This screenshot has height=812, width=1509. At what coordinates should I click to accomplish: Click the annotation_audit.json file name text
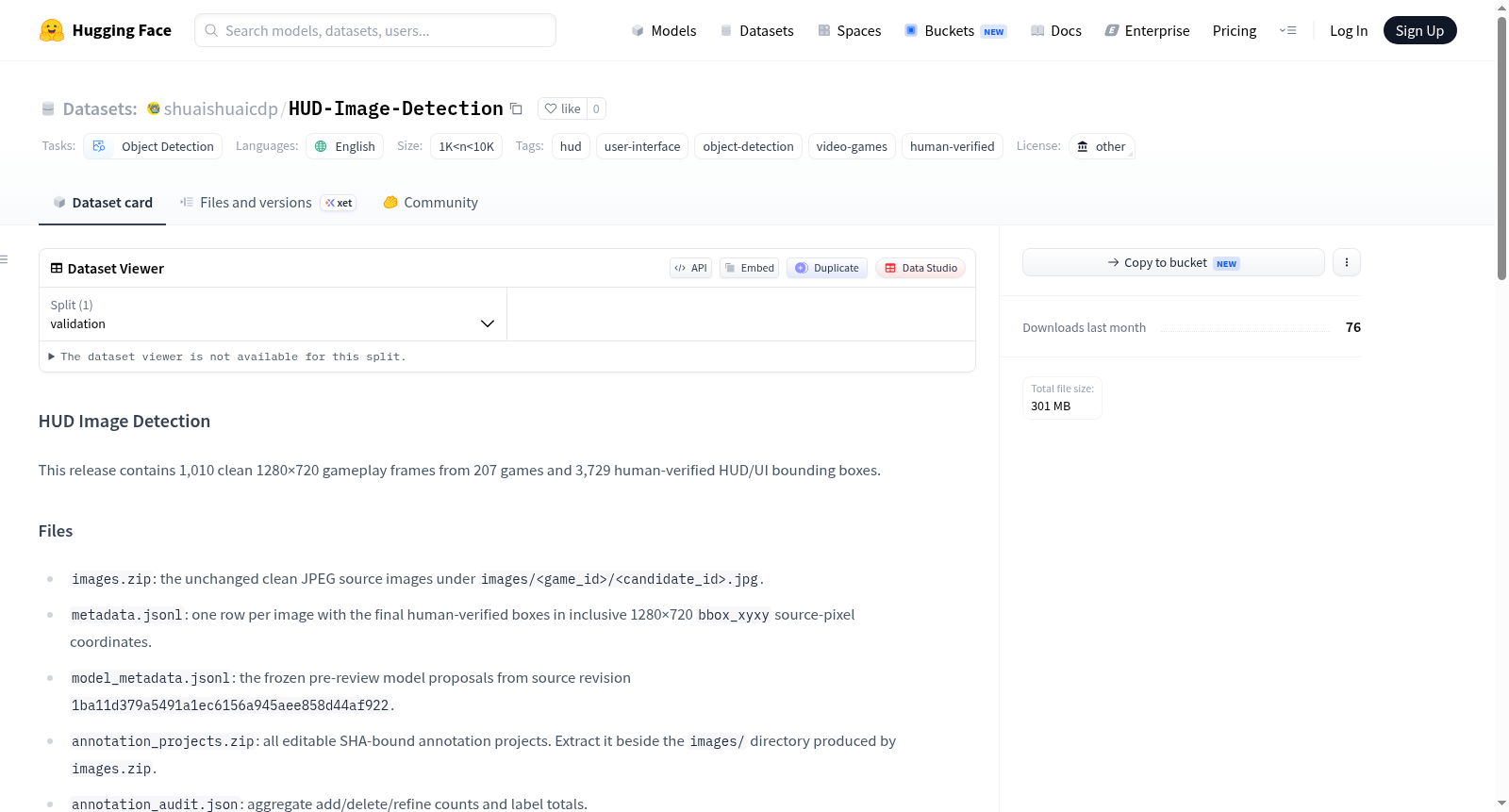tap(155, 804)
